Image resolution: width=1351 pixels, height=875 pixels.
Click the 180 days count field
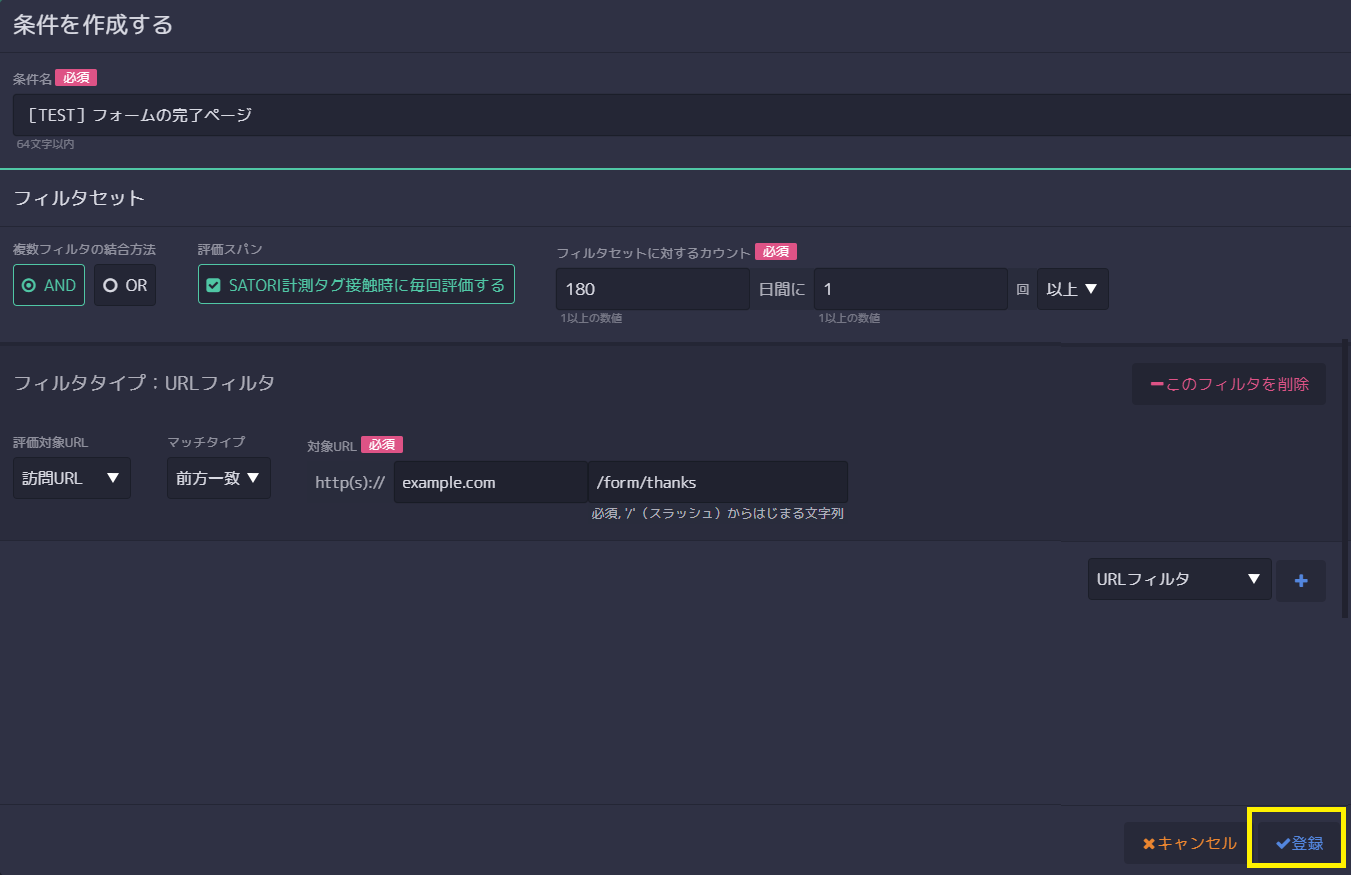[652, 289]
